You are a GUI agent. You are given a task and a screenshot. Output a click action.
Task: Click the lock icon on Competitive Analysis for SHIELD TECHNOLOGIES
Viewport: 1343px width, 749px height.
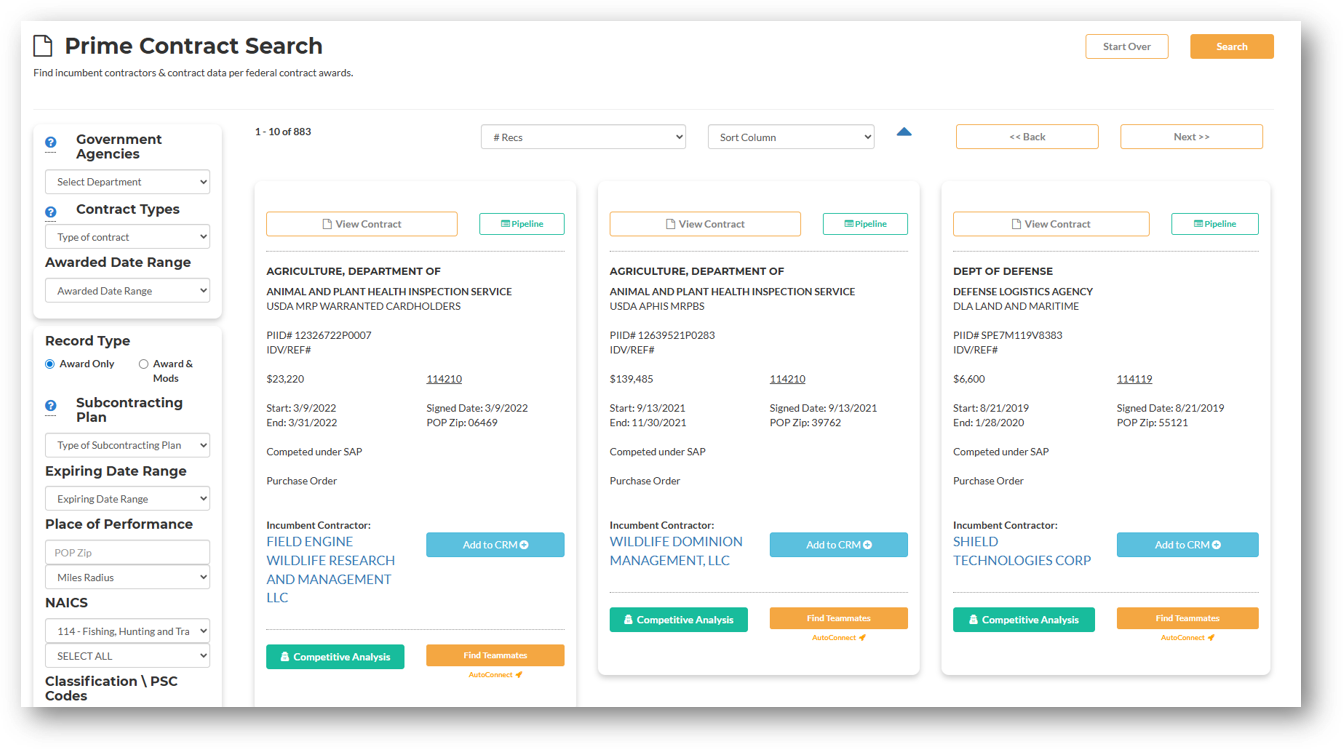pyautogui.click(x=974, y=619)
